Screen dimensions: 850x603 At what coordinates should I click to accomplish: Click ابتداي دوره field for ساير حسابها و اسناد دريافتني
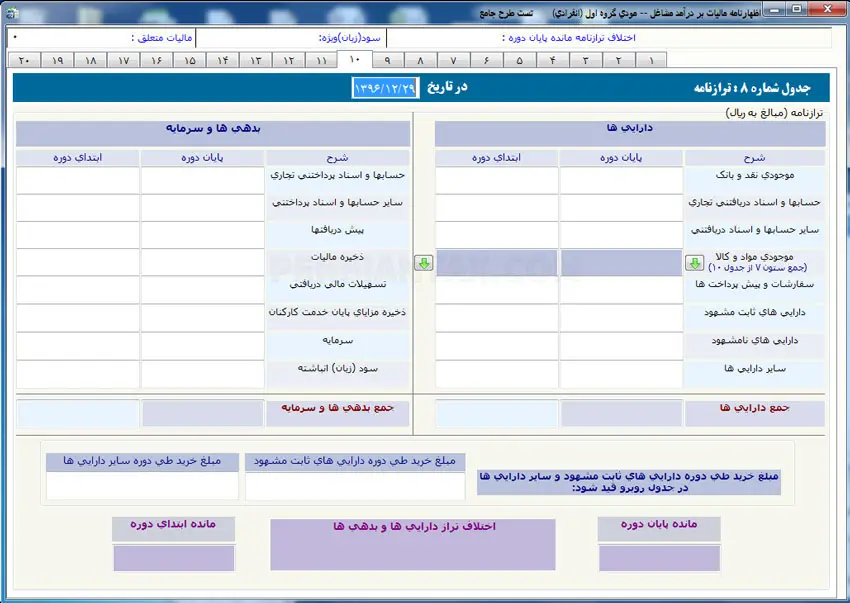pyautogui.click(x=496, y=235)
